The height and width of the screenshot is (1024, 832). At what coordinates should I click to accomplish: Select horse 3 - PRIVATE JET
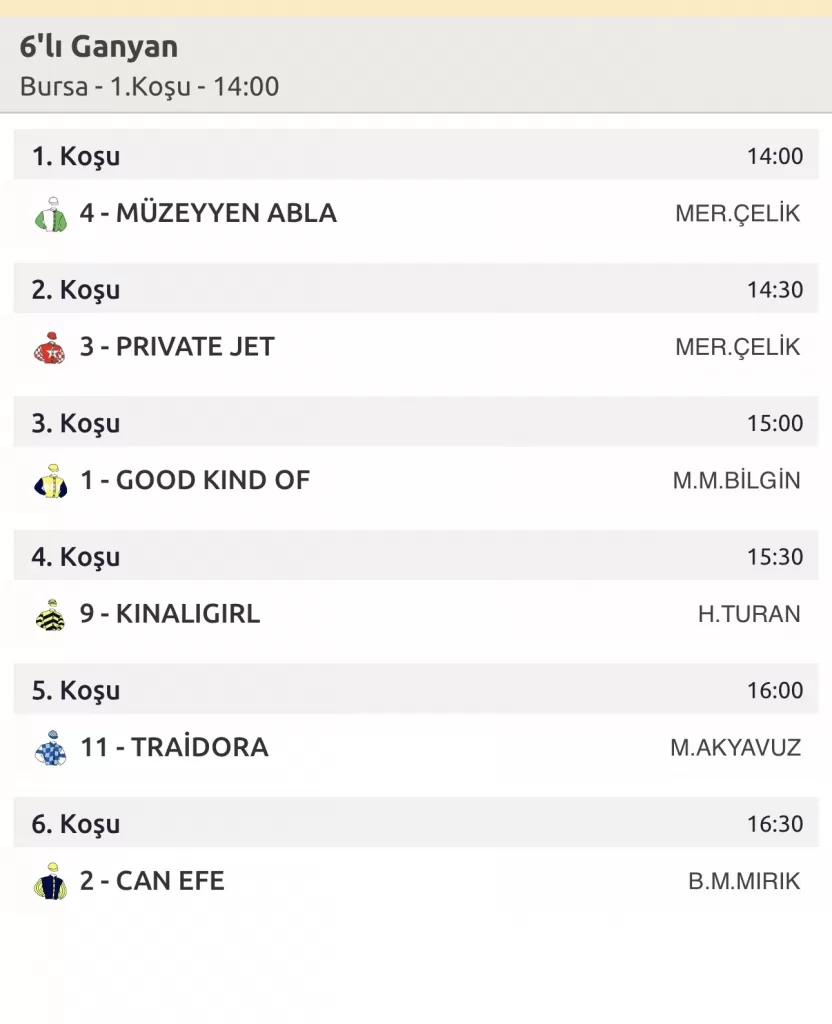177,347
